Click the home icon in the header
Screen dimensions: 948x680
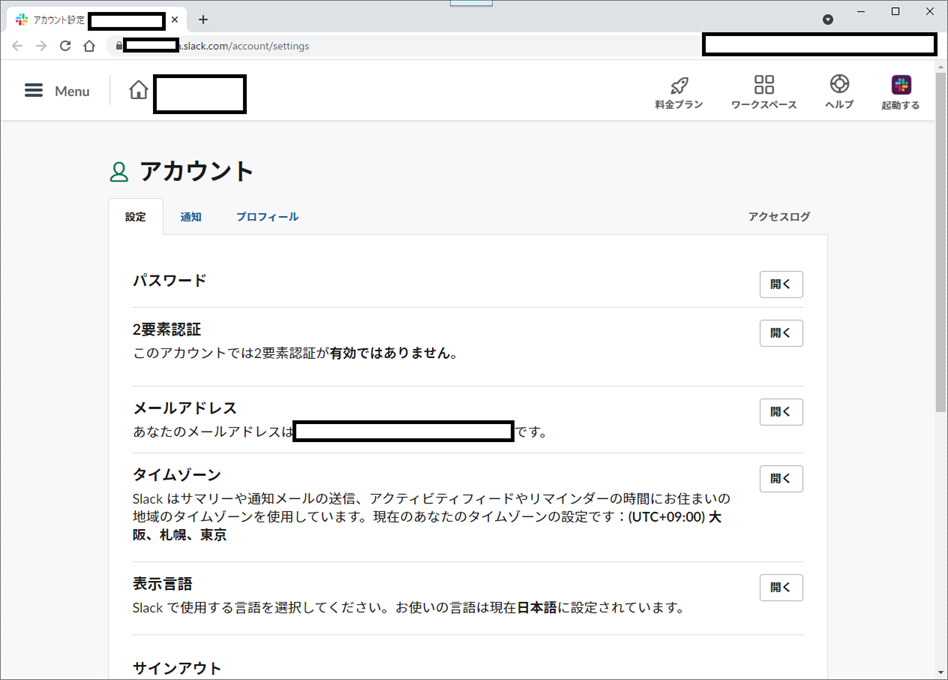pos(138,90)
